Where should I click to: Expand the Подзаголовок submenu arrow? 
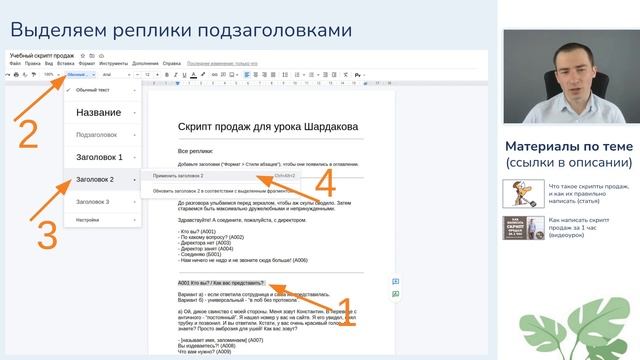click(135, 135)
